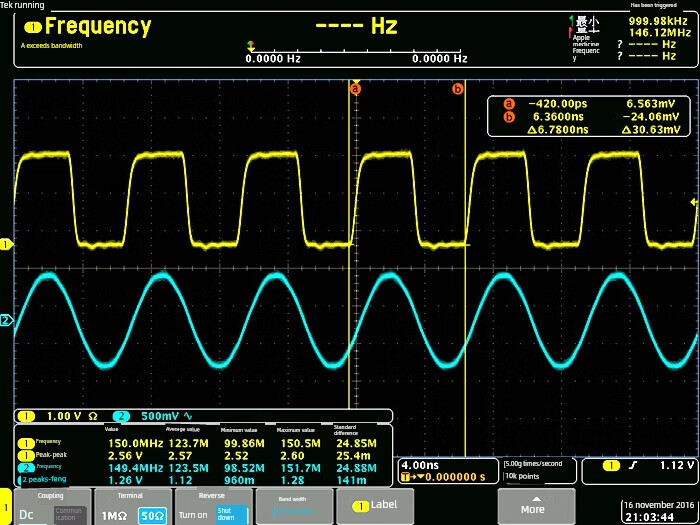Click cursor marker b at top of graticule

(x=458, y=89)
